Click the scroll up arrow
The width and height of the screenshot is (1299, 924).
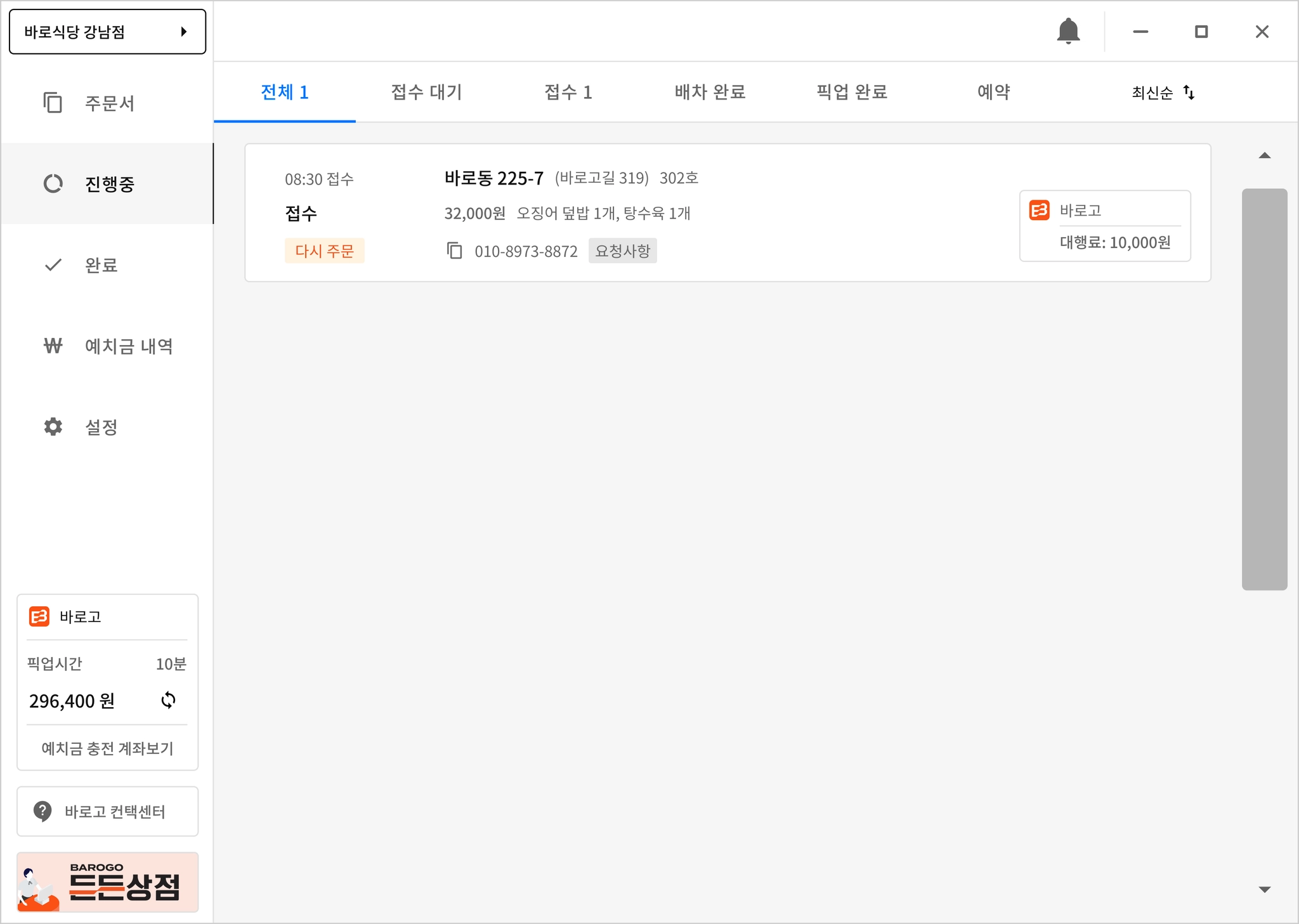pyautogui.click(x=1264, y=155)
